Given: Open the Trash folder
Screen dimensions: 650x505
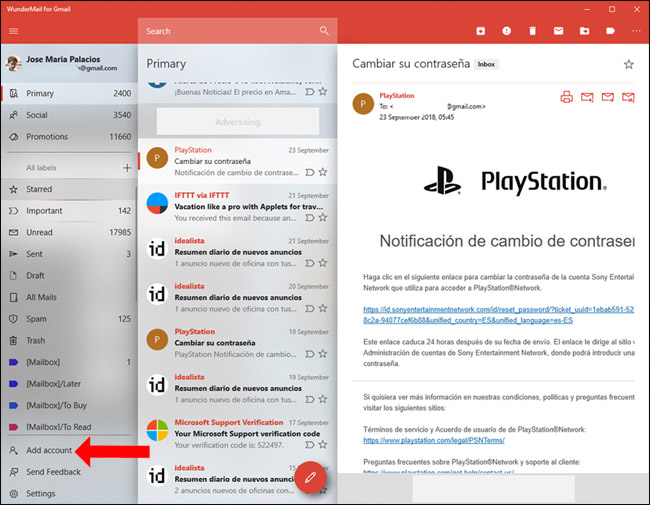Looking at the screenshot, I should tap(69, 340).
